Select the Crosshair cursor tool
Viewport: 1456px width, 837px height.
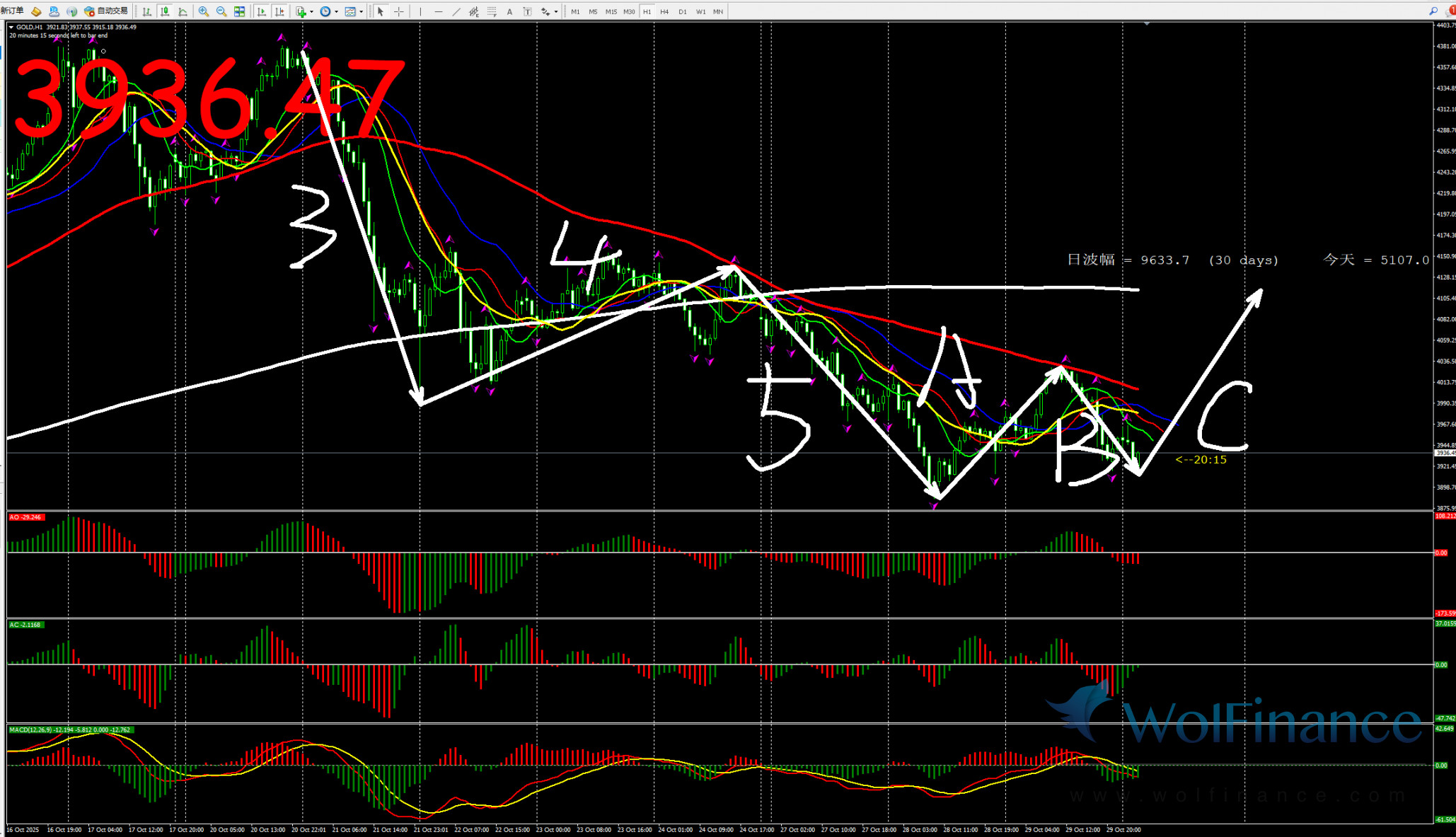(x=399, y=11)
